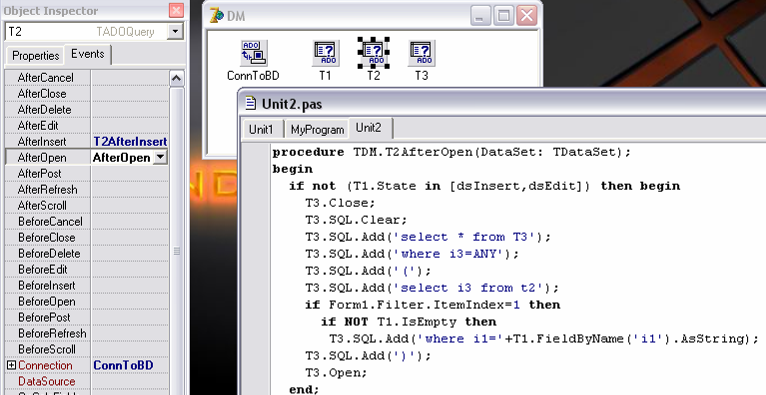This screenshot has width=766, height=395.
Task: Click the 'where i3=ANY' code line
Action: (x=412, y=254)
